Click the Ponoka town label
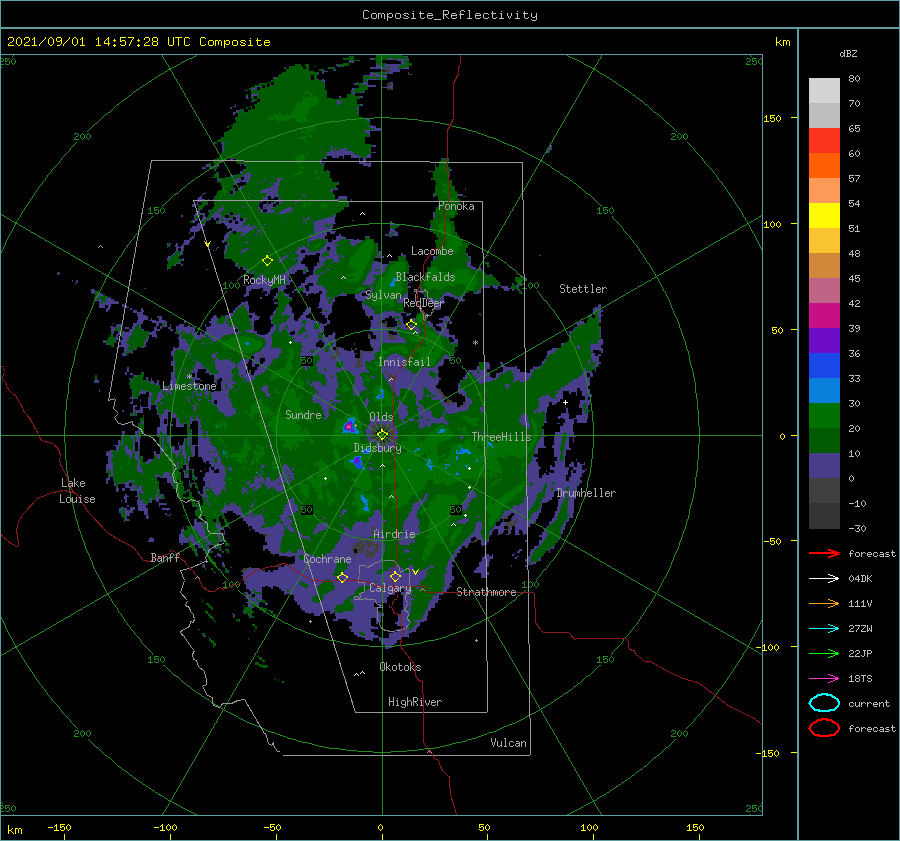Screen dimensions: 900x841 coord(456,206)
